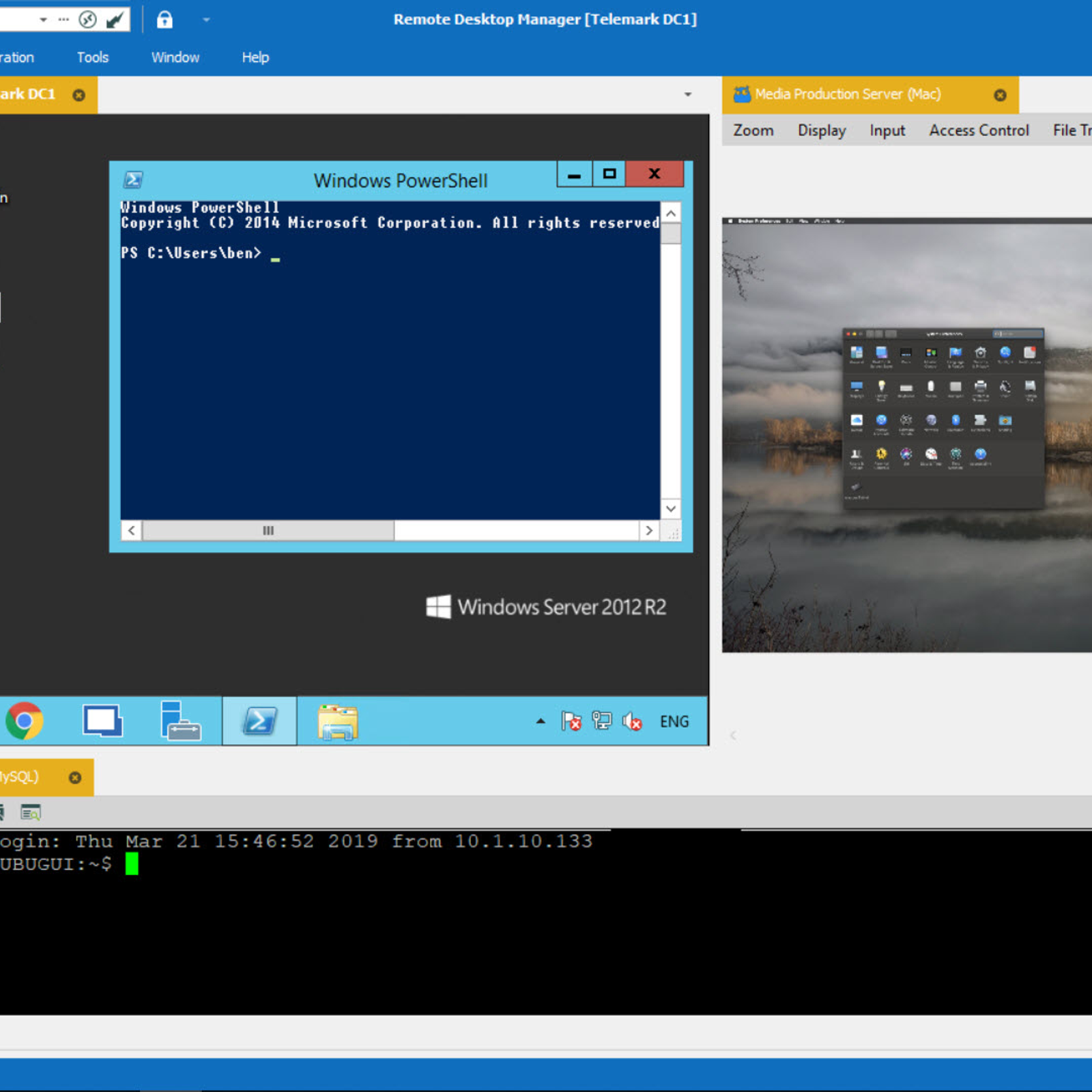Minimize the Windows PowerShell window
Image resolution: width=1092 pixels, height=1092 pixels.
point(575,174)
